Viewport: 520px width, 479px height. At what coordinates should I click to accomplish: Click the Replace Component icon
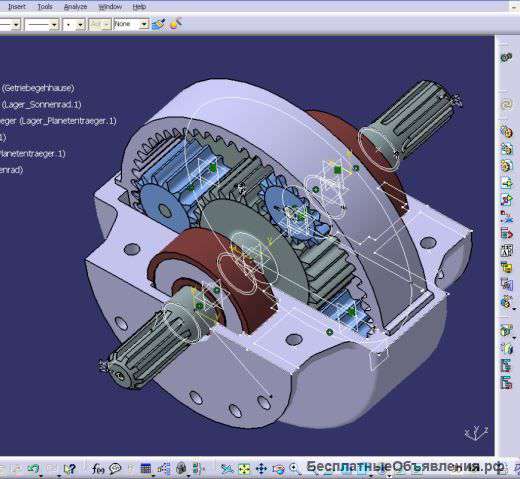coord(506,217)
